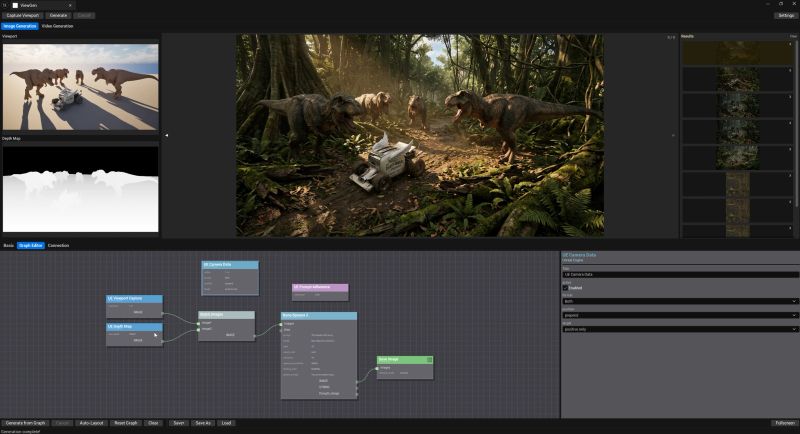Click the IMAGE output port of Batch Images
Screen dimensions: 800x434
(255, 336)
